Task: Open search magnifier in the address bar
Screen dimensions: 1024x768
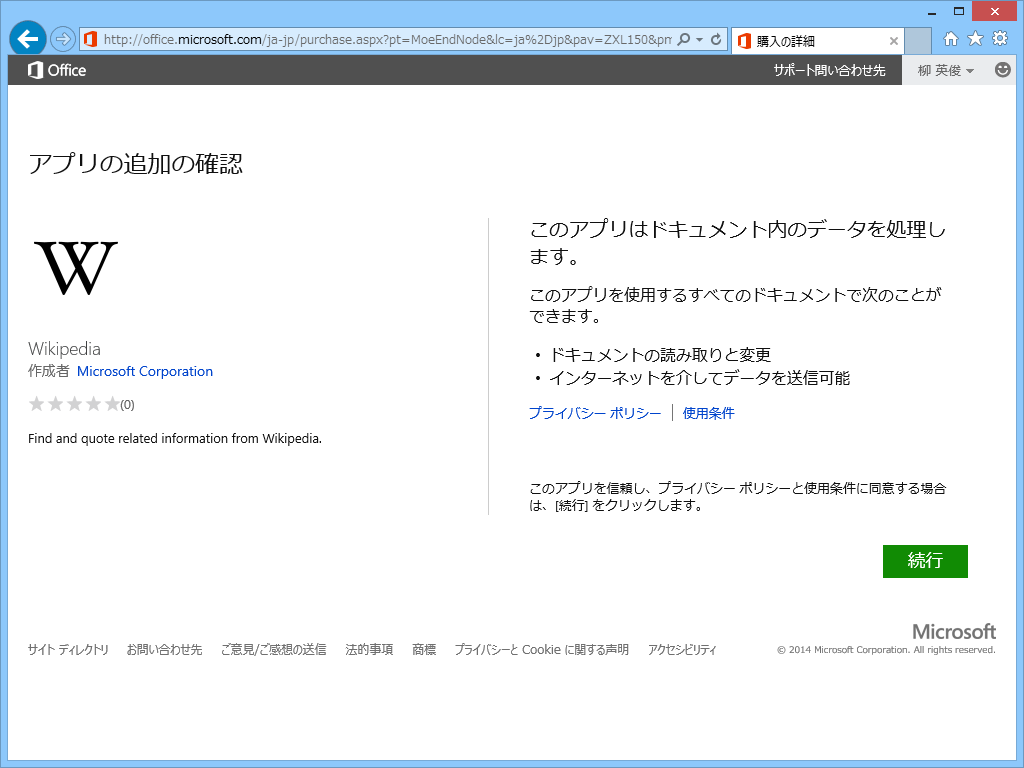Action: coord(684,39)
